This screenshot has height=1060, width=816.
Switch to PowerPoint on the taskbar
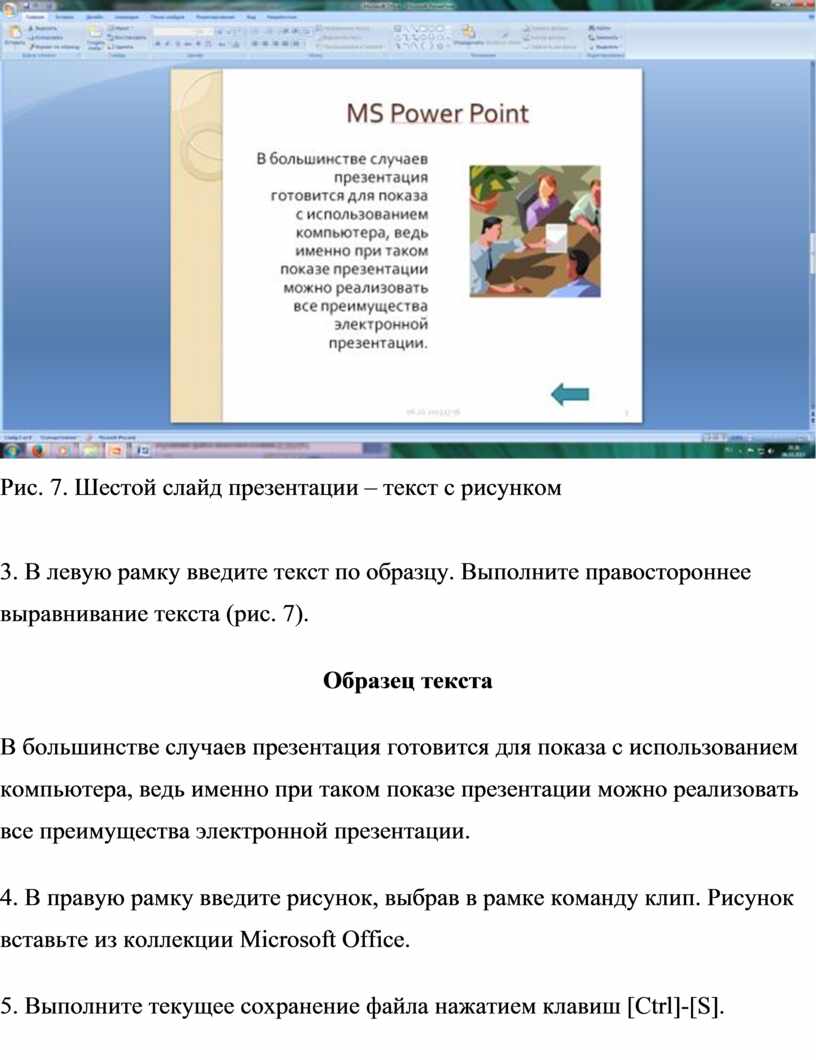click(116, 450)
